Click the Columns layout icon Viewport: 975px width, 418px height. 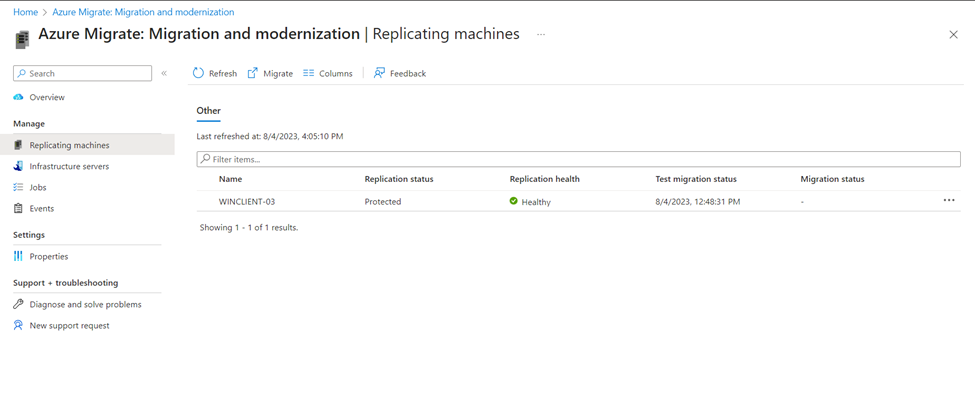pos(308,73)
